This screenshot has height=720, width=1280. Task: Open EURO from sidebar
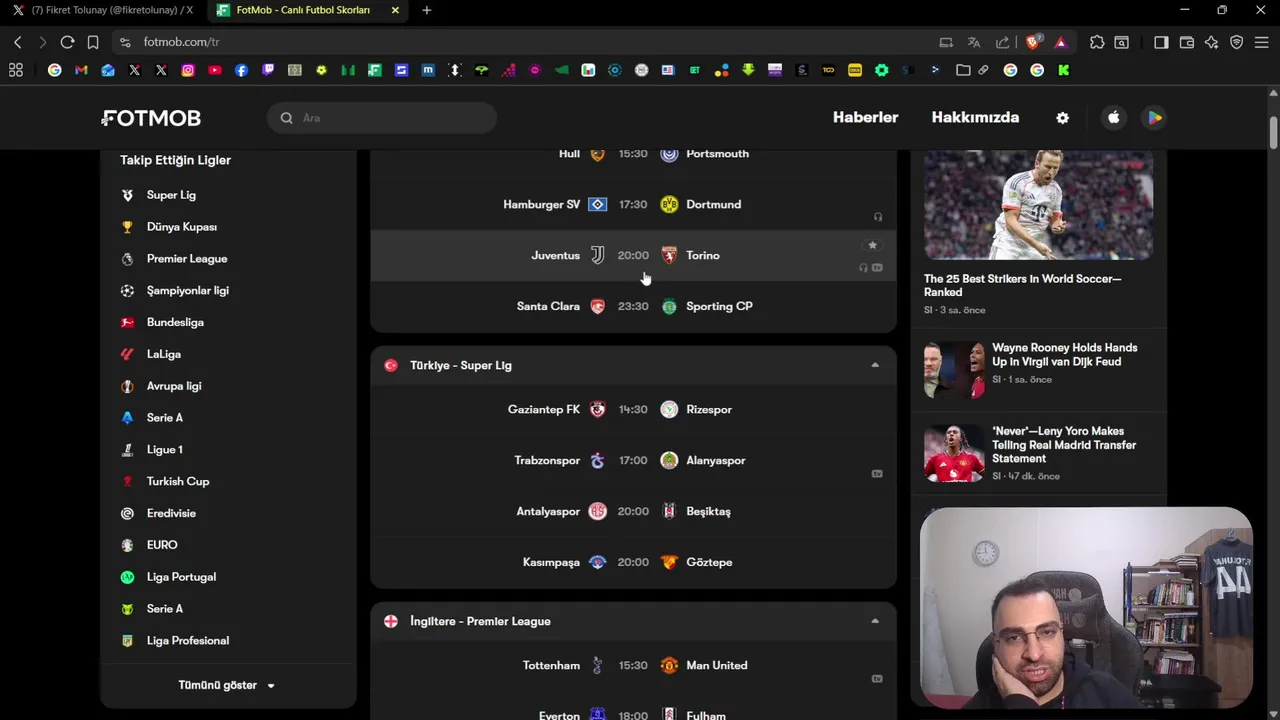pyautogui.click(x=161, y=545)
